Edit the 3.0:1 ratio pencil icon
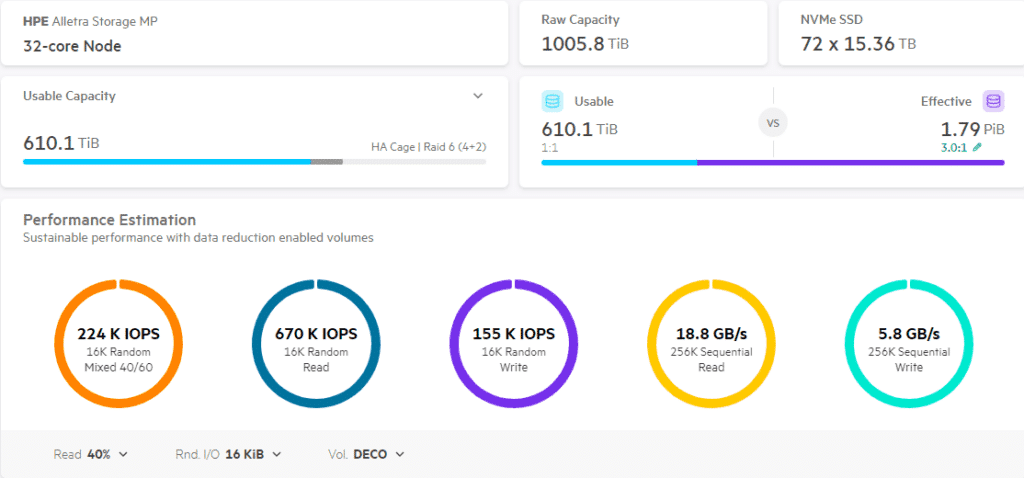The height and width of the screenshot is (478, 1024). pos(977,148)
